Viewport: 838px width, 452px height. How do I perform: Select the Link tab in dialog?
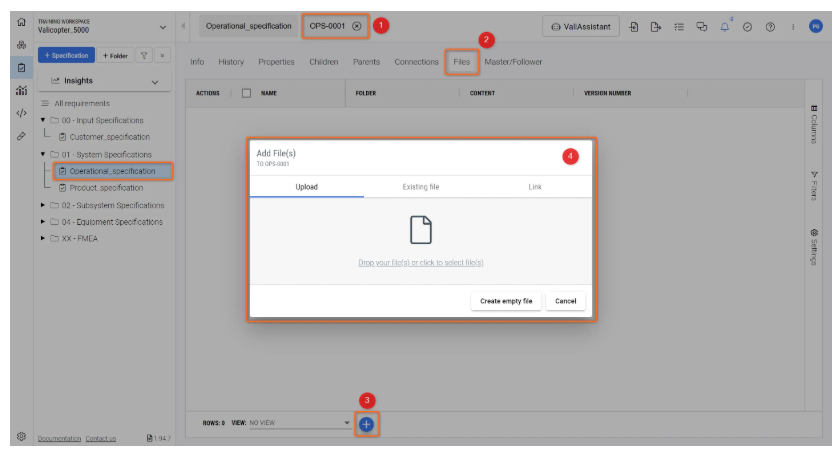click(535, 187)
